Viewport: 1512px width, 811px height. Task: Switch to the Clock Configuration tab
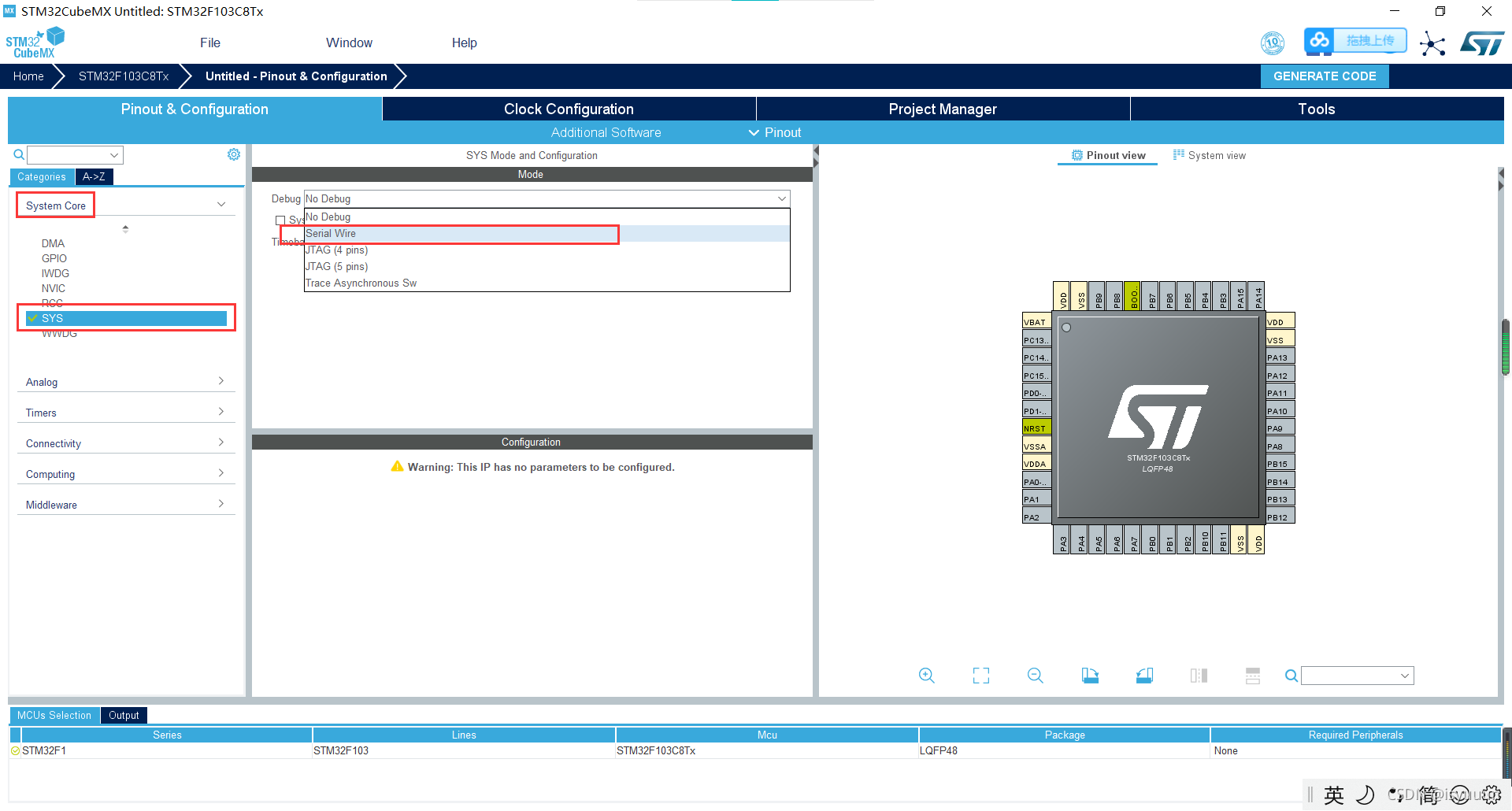(569, 109)
